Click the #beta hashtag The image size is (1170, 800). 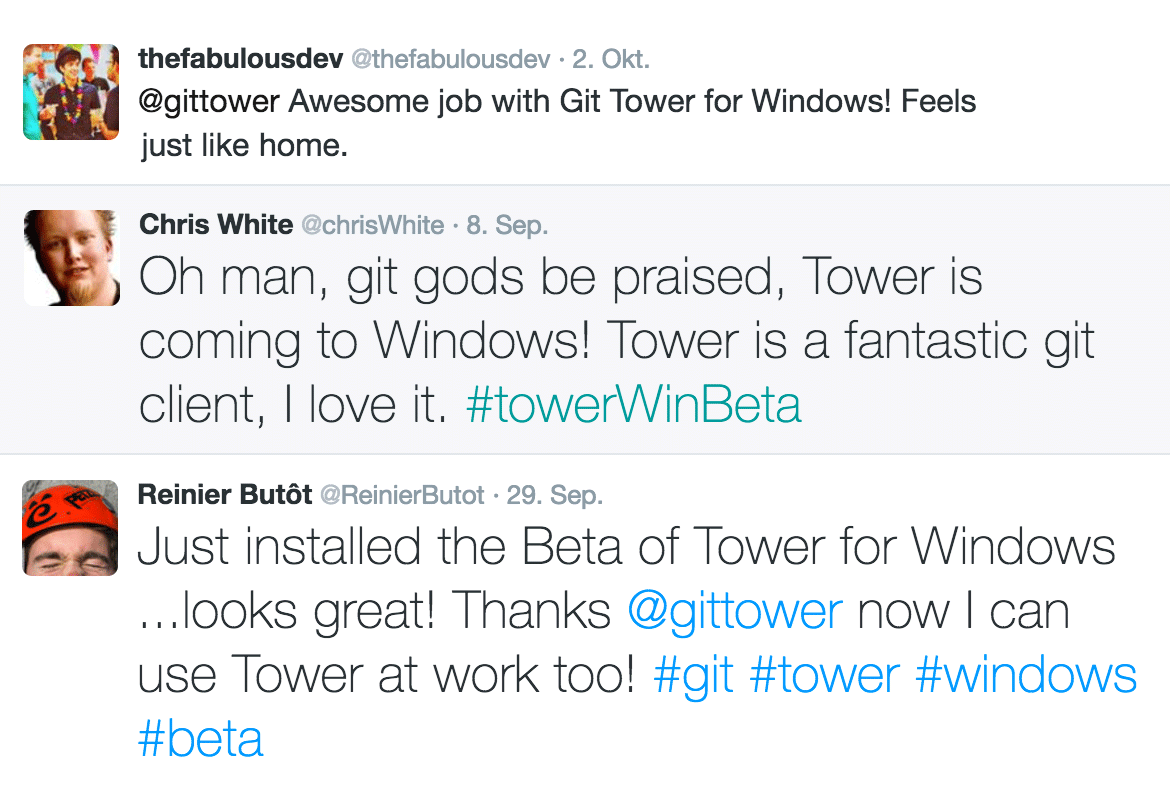point(201,738)
